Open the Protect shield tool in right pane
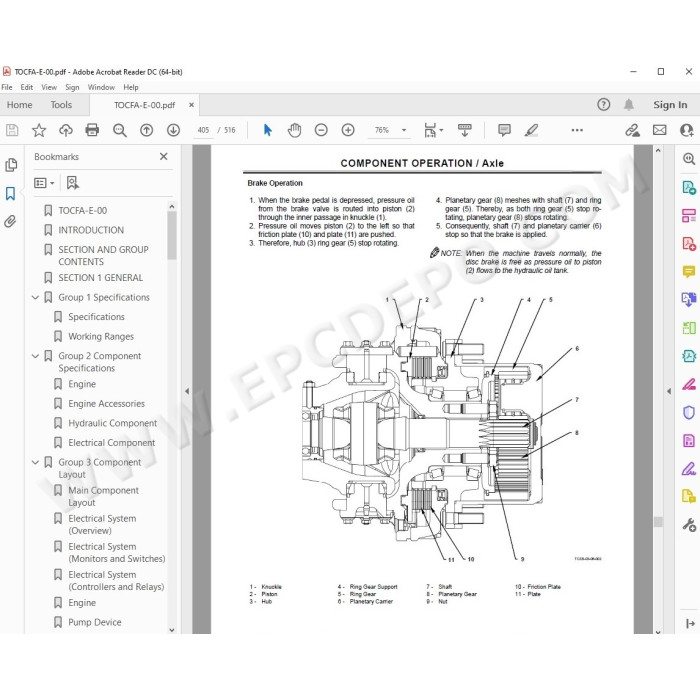 689,412
